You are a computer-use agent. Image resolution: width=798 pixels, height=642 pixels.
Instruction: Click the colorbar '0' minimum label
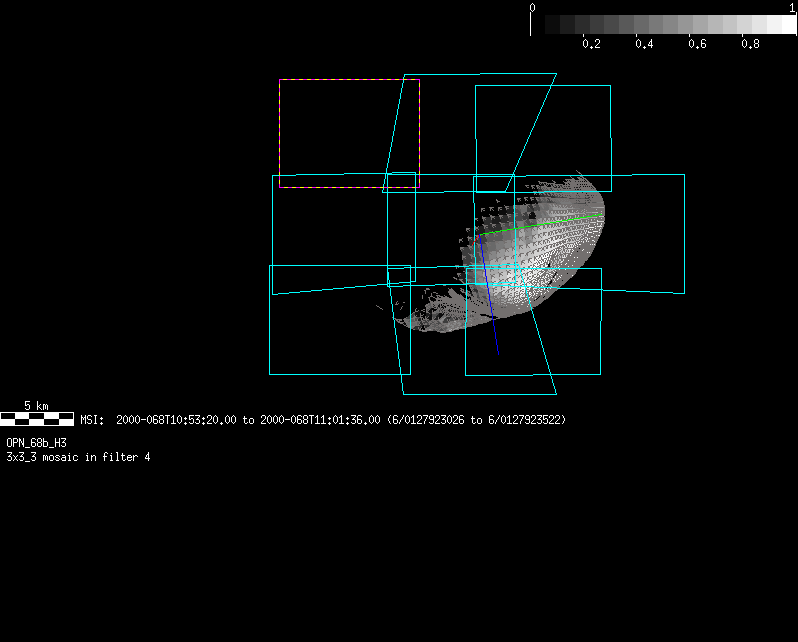(532, 8)
